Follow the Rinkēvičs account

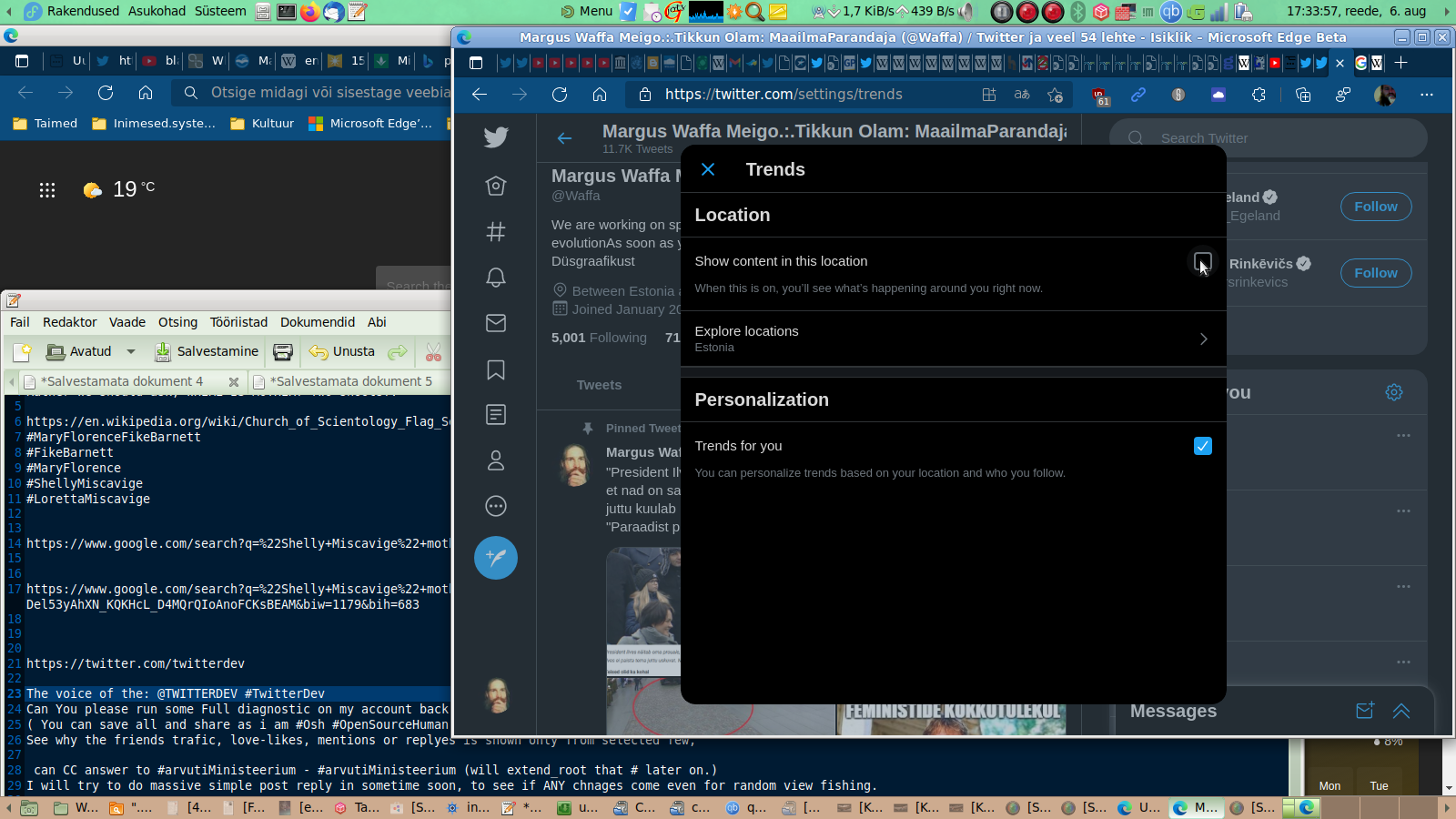click(x=1376, y=273)
